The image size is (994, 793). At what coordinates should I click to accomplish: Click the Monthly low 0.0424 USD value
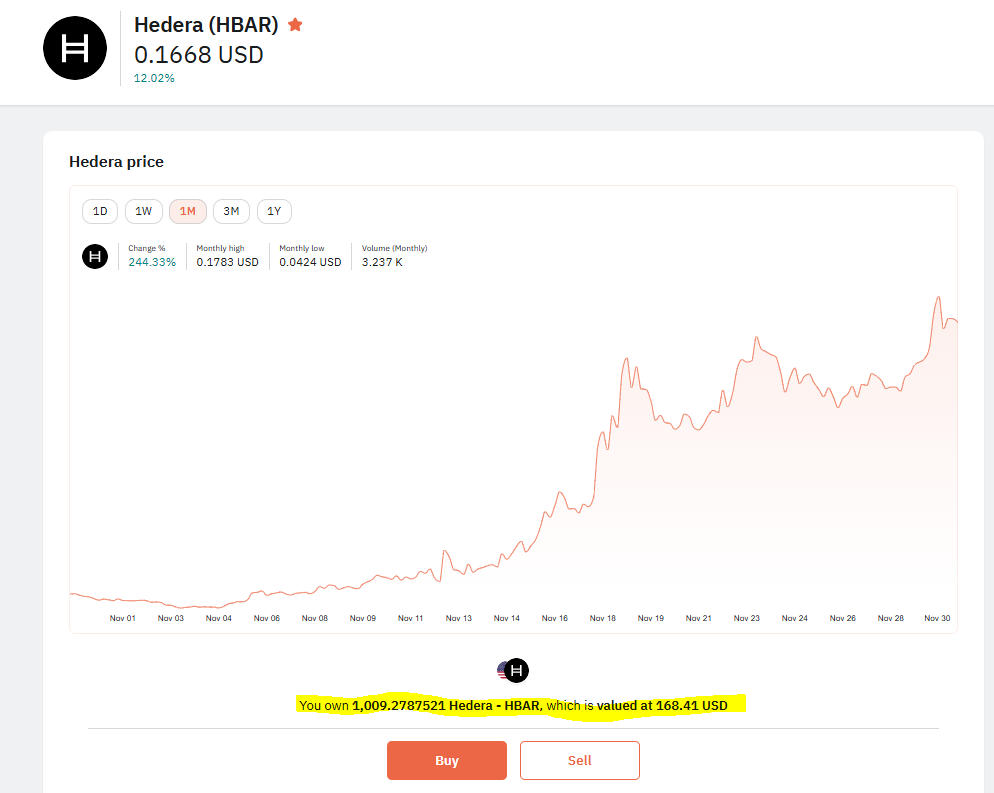[310, 262]
